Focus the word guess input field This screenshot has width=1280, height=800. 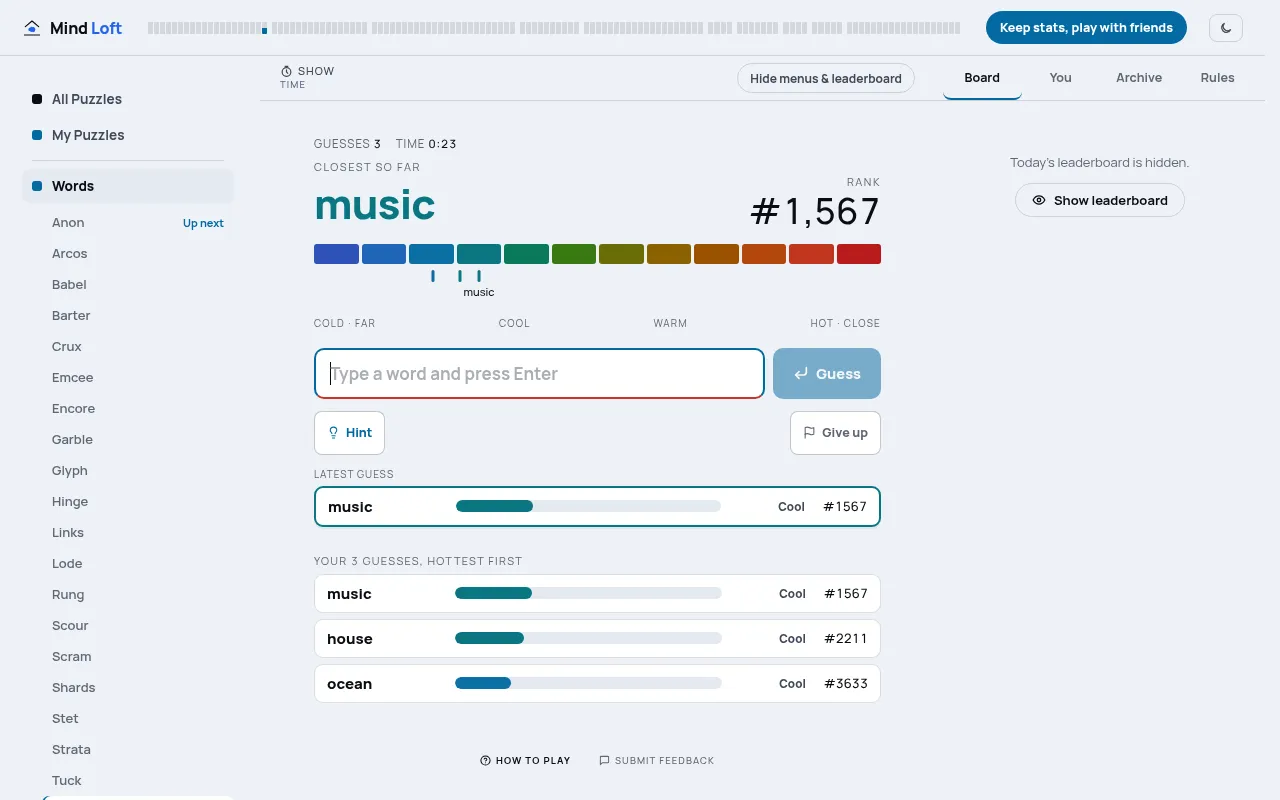point(539,374)
